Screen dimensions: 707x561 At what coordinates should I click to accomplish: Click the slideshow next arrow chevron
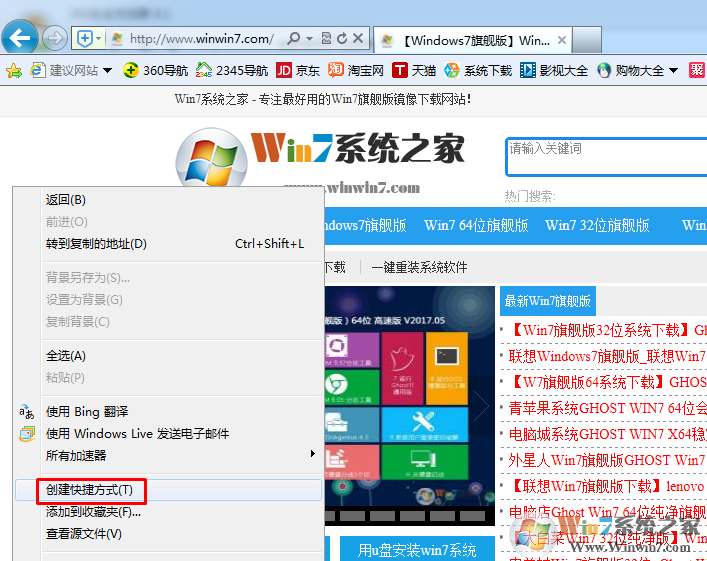click(481, 405)
